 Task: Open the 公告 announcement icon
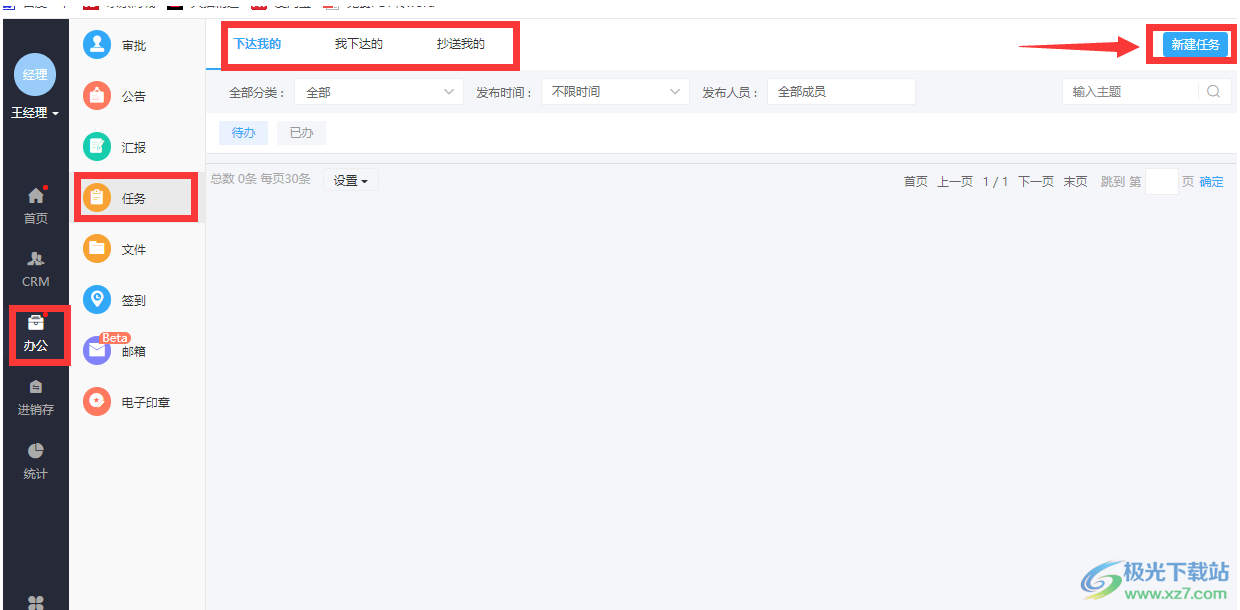97,96
